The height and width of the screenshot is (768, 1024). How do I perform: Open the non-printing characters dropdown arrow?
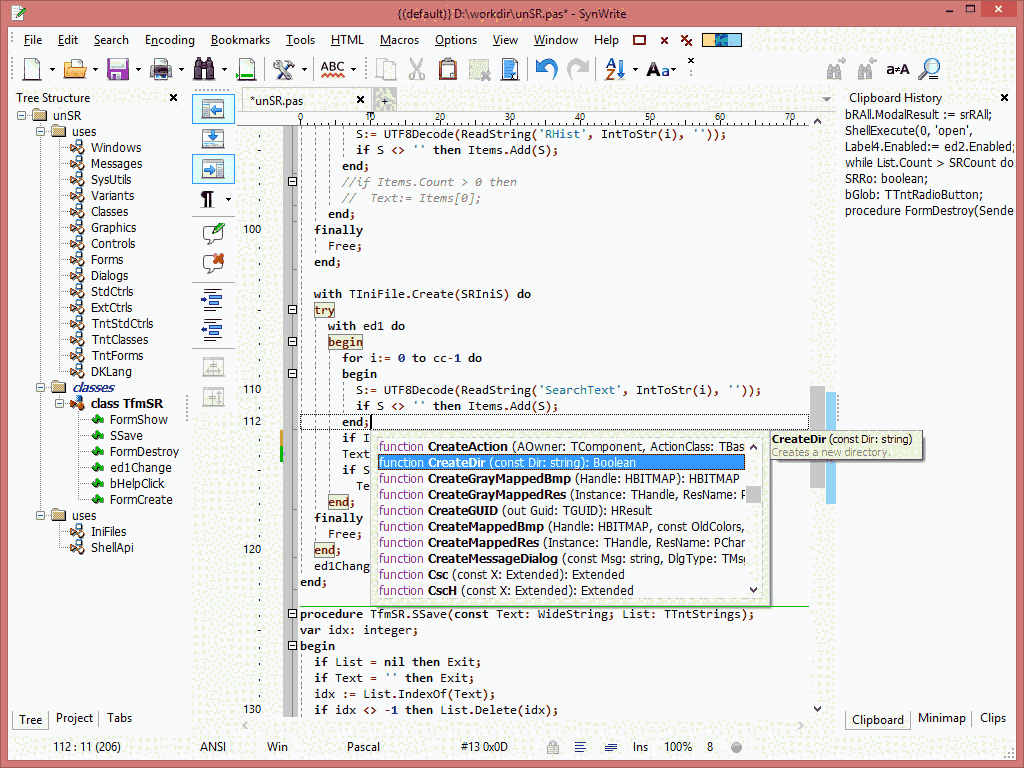point(228,200)
